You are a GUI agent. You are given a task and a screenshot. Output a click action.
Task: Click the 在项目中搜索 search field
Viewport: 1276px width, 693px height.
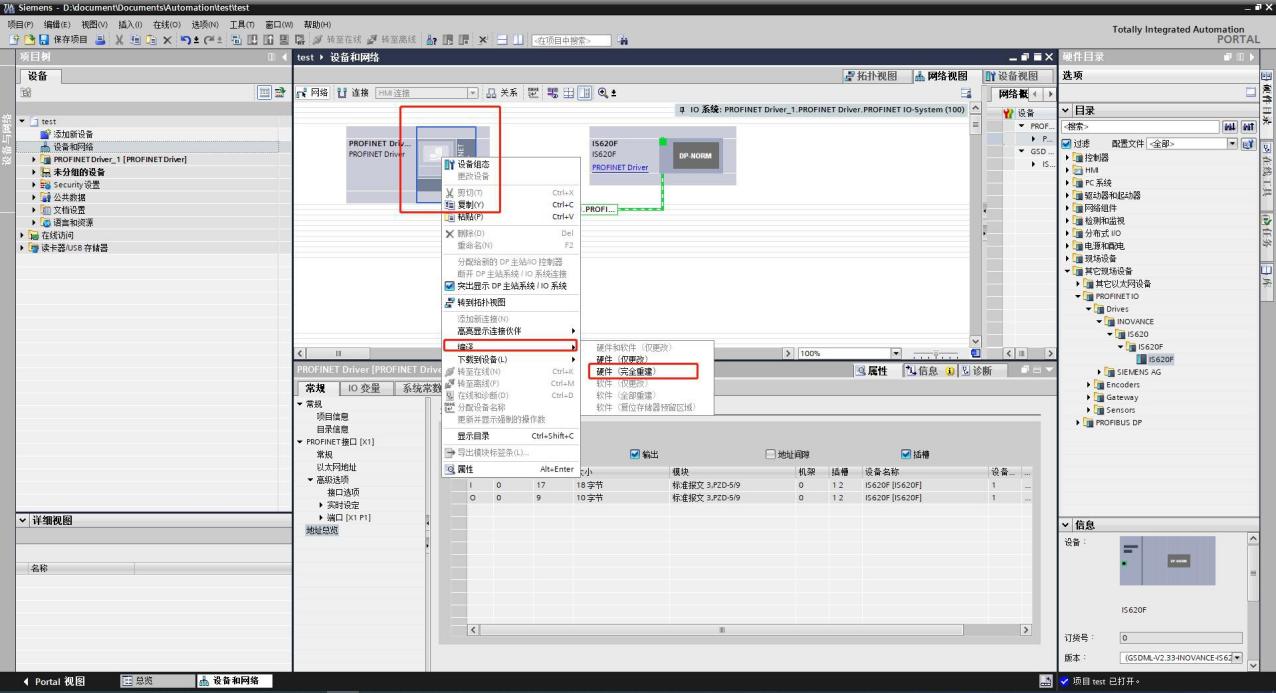(x=573, y=40)
